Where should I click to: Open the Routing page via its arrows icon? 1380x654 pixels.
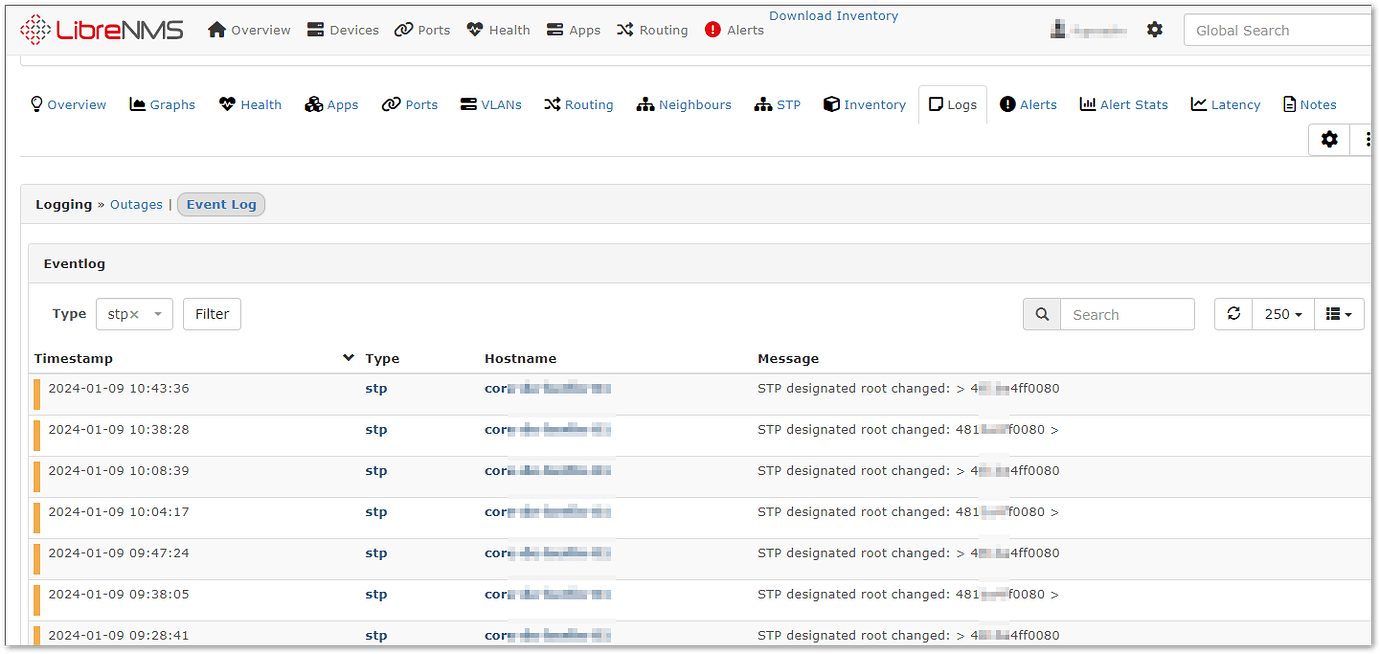[652, 30]
